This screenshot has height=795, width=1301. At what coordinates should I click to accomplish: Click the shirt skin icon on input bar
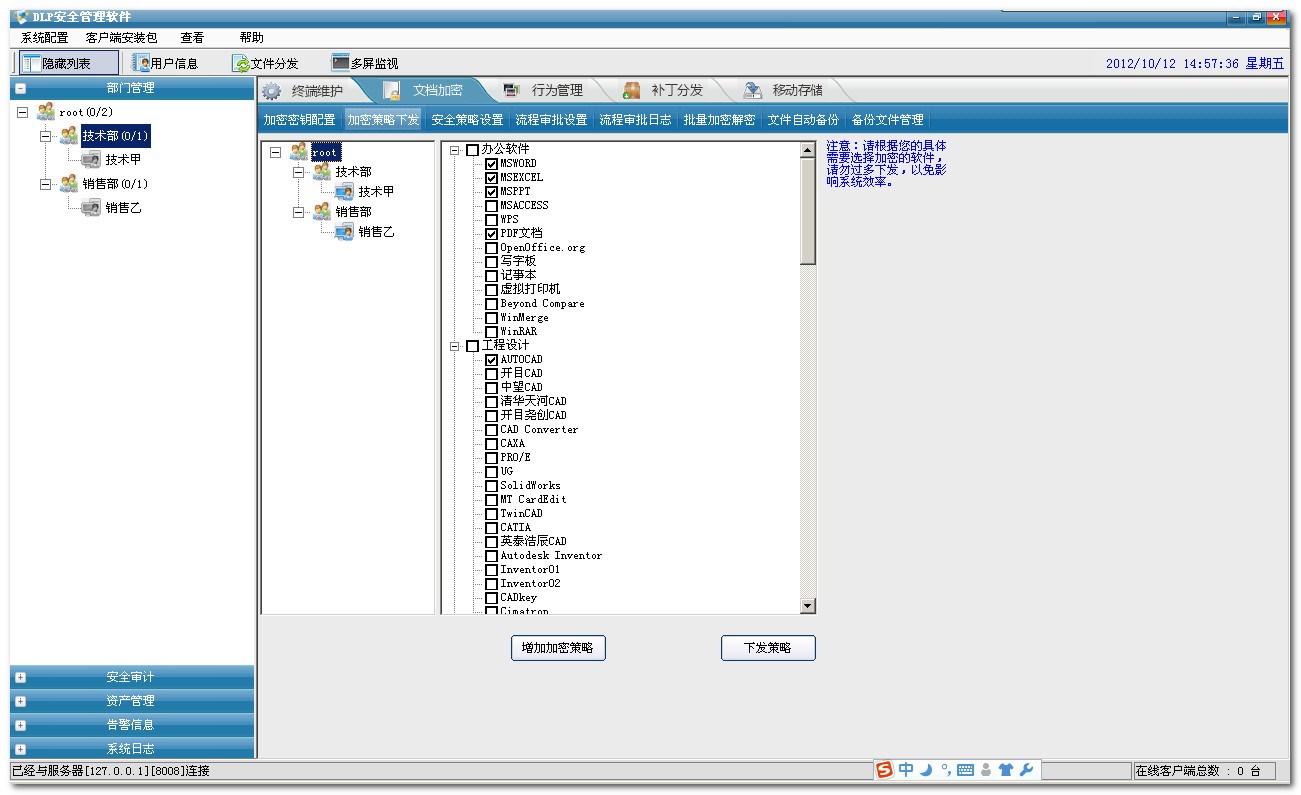point(1006,770)
